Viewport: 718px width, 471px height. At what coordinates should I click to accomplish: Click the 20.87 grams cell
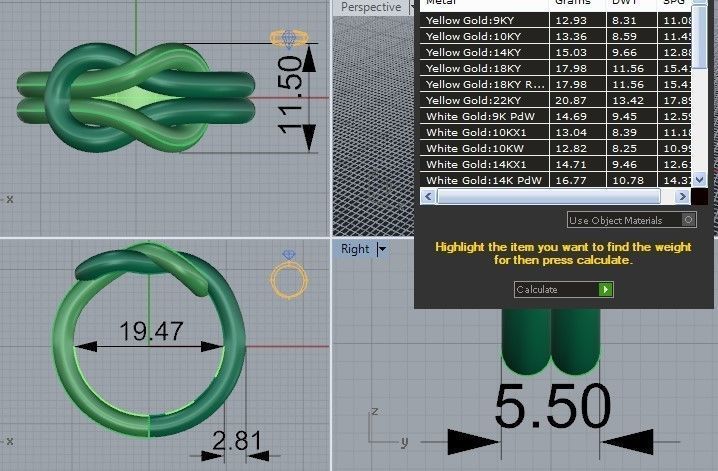(578, 100)
